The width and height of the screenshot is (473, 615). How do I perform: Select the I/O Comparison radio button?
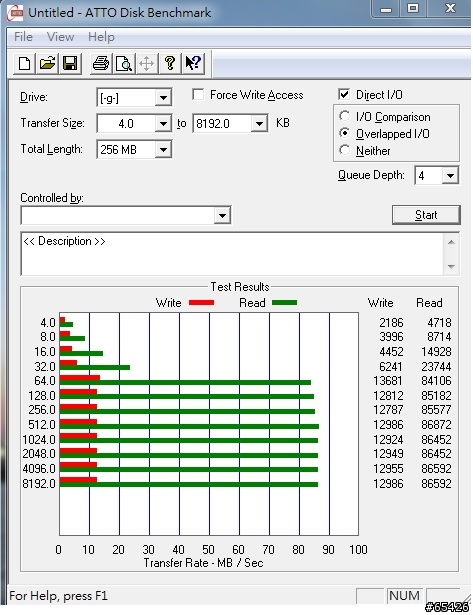pyautogui.click(x=344, y=116)
